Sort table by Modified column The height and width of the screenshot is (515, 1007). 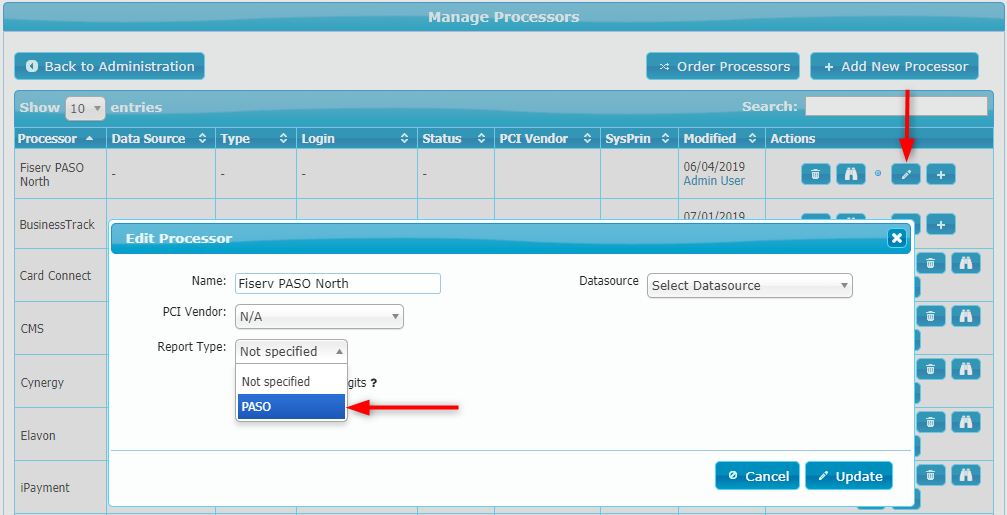tap(722, 139)
